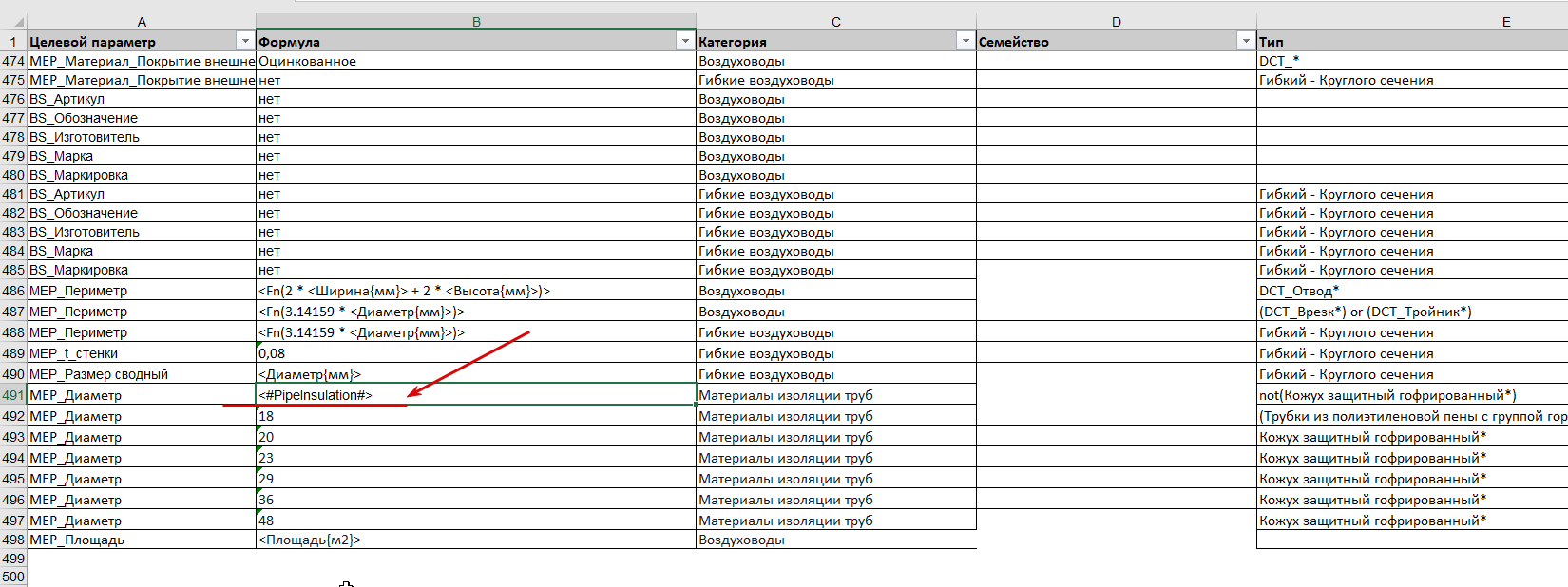Select column E header
Image resolution: width=1568 pixels, height=587 pixels.
[1412, 21]
